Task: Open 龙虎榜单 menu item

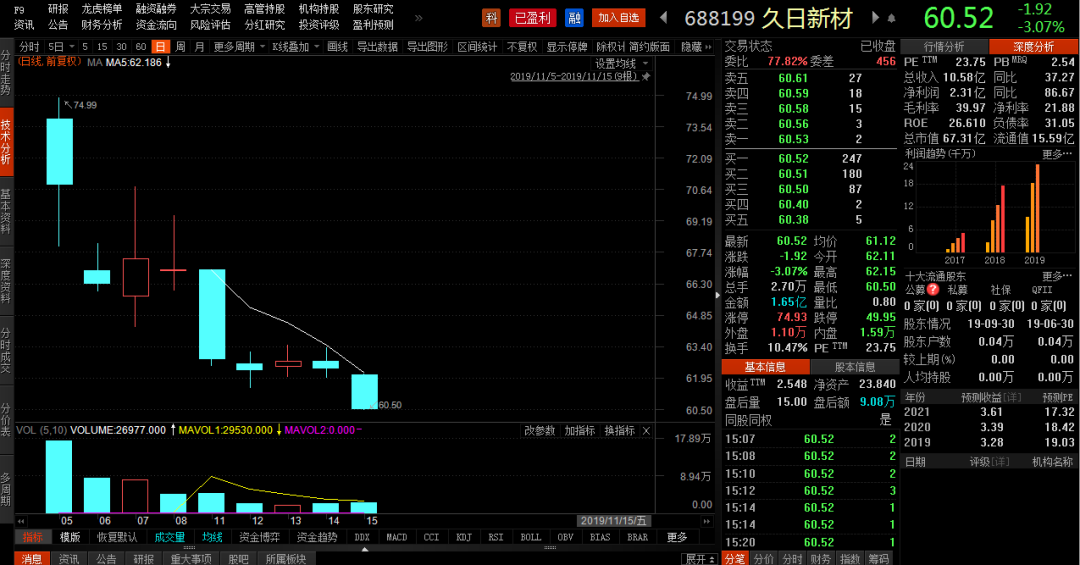Action: pyautogui.click(x=101, y=9)
